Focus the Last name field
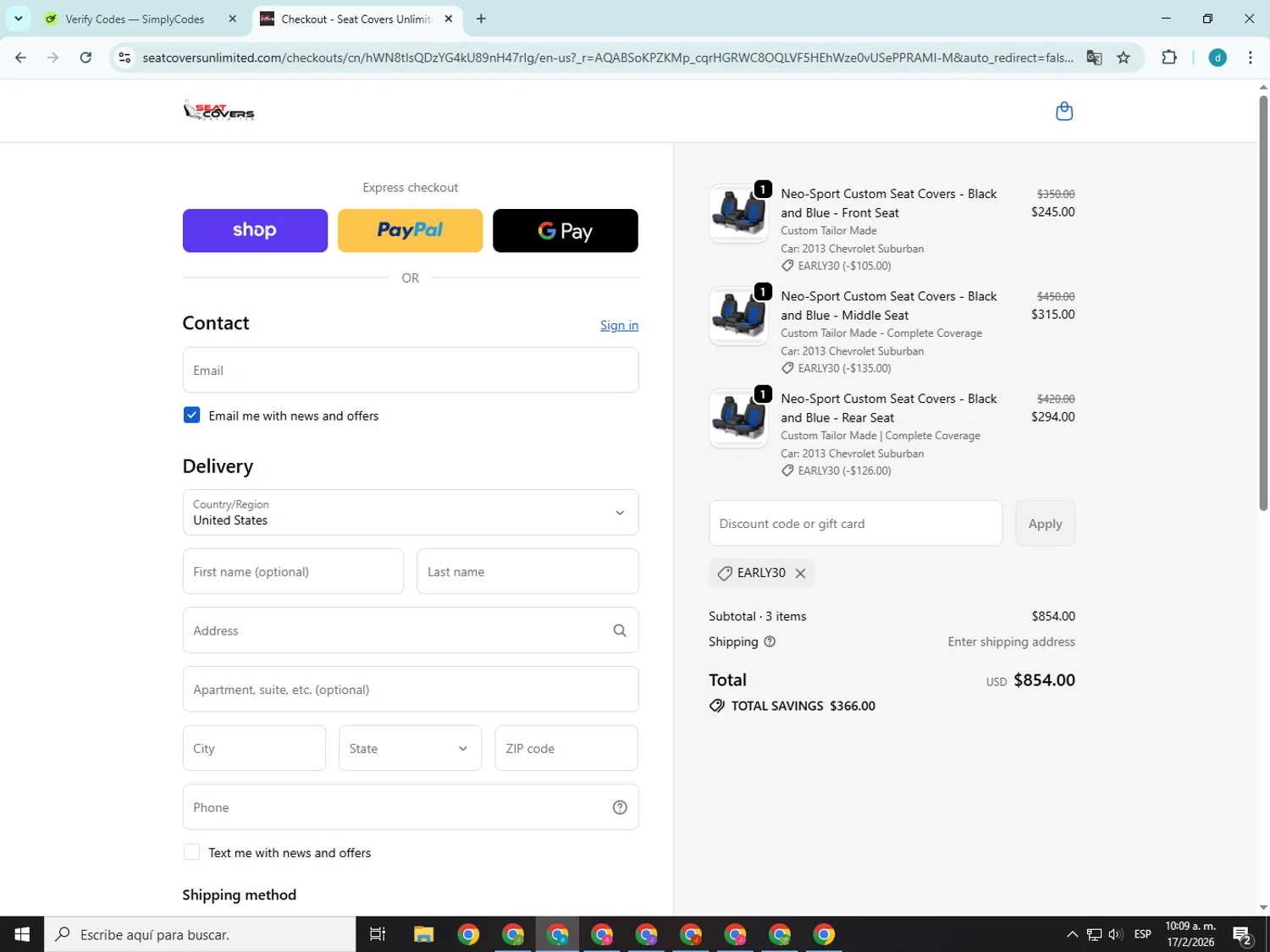Viewport: 1270px width, 952px height. pyautogui.click(x=527, y=571)
